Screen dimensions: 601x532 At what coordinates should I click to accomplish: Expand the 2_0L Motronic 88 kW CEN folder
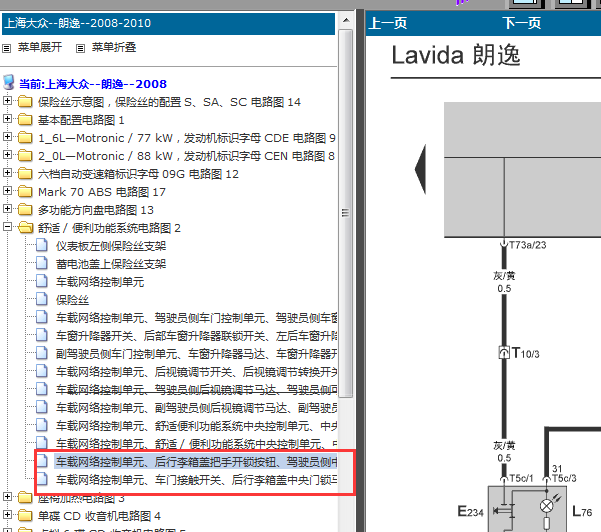pyautogui.click(x=7, y=154)
